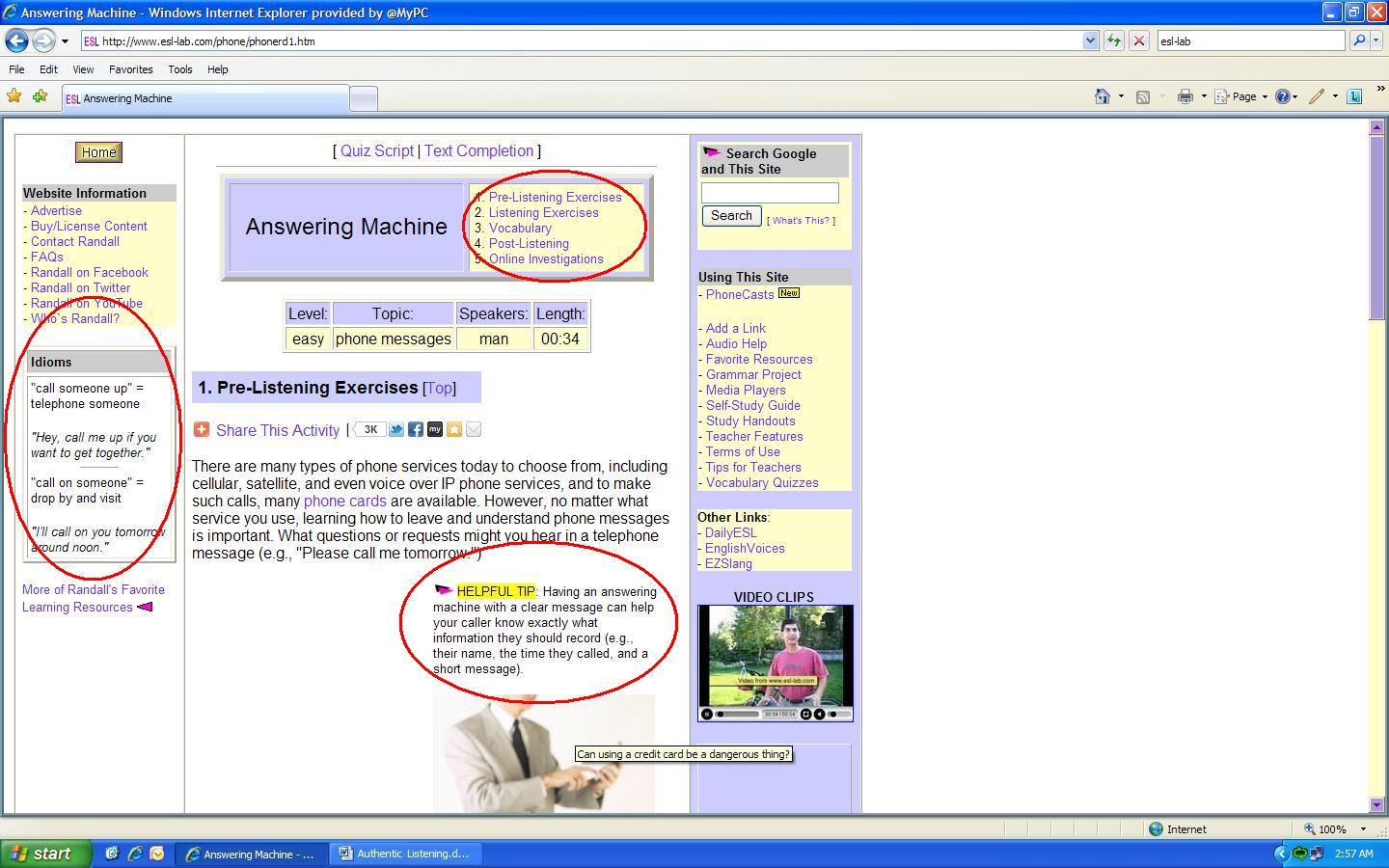Open the View menu

tap(83, 69)
